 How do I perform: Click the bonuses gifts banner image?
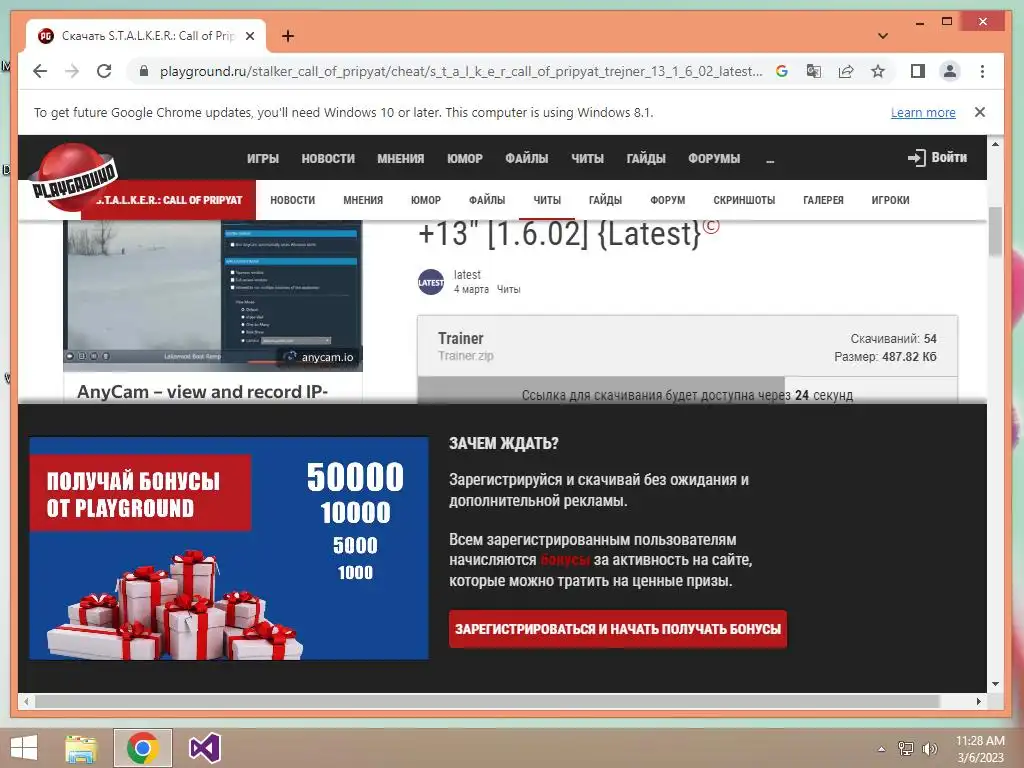click(x=229, y=548)
